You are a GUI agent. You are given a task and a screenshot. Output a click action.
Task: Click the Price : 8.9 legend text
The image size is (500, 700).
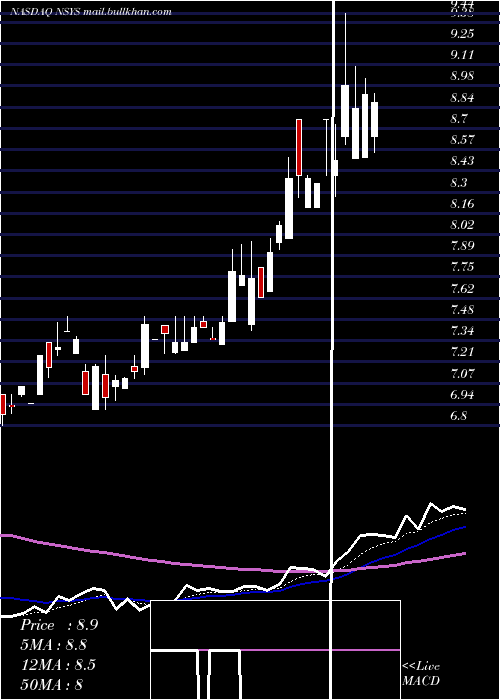pos(59,625)
